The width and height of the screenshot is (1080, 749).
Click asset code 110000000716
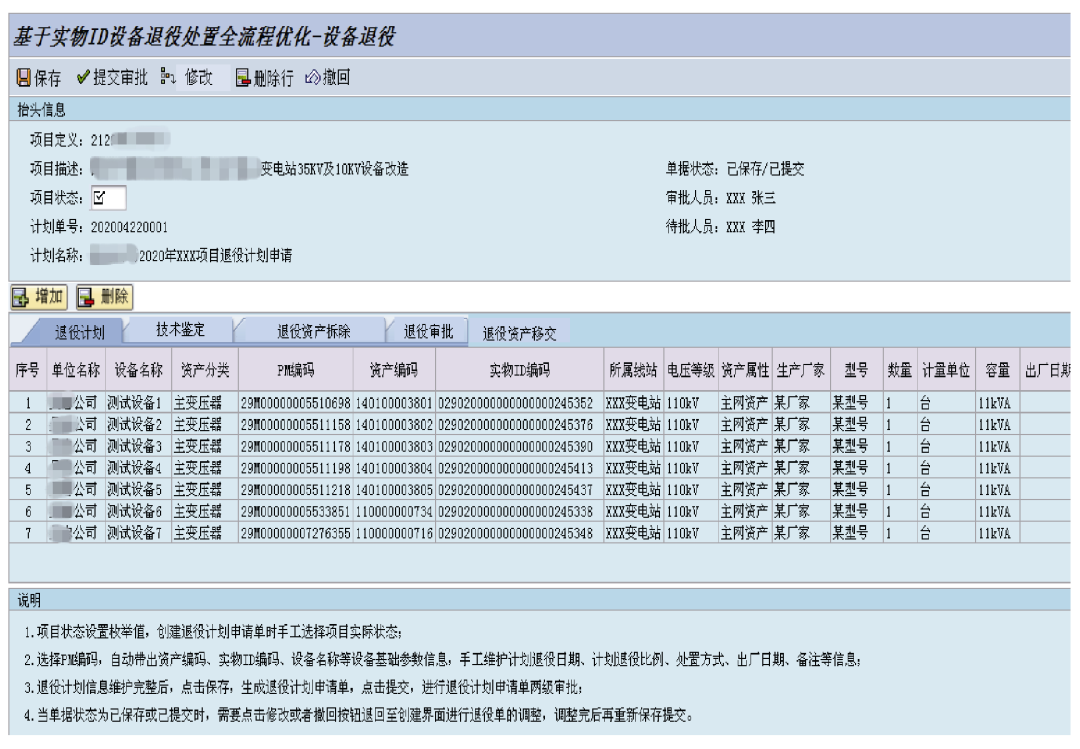pos(394,533)
